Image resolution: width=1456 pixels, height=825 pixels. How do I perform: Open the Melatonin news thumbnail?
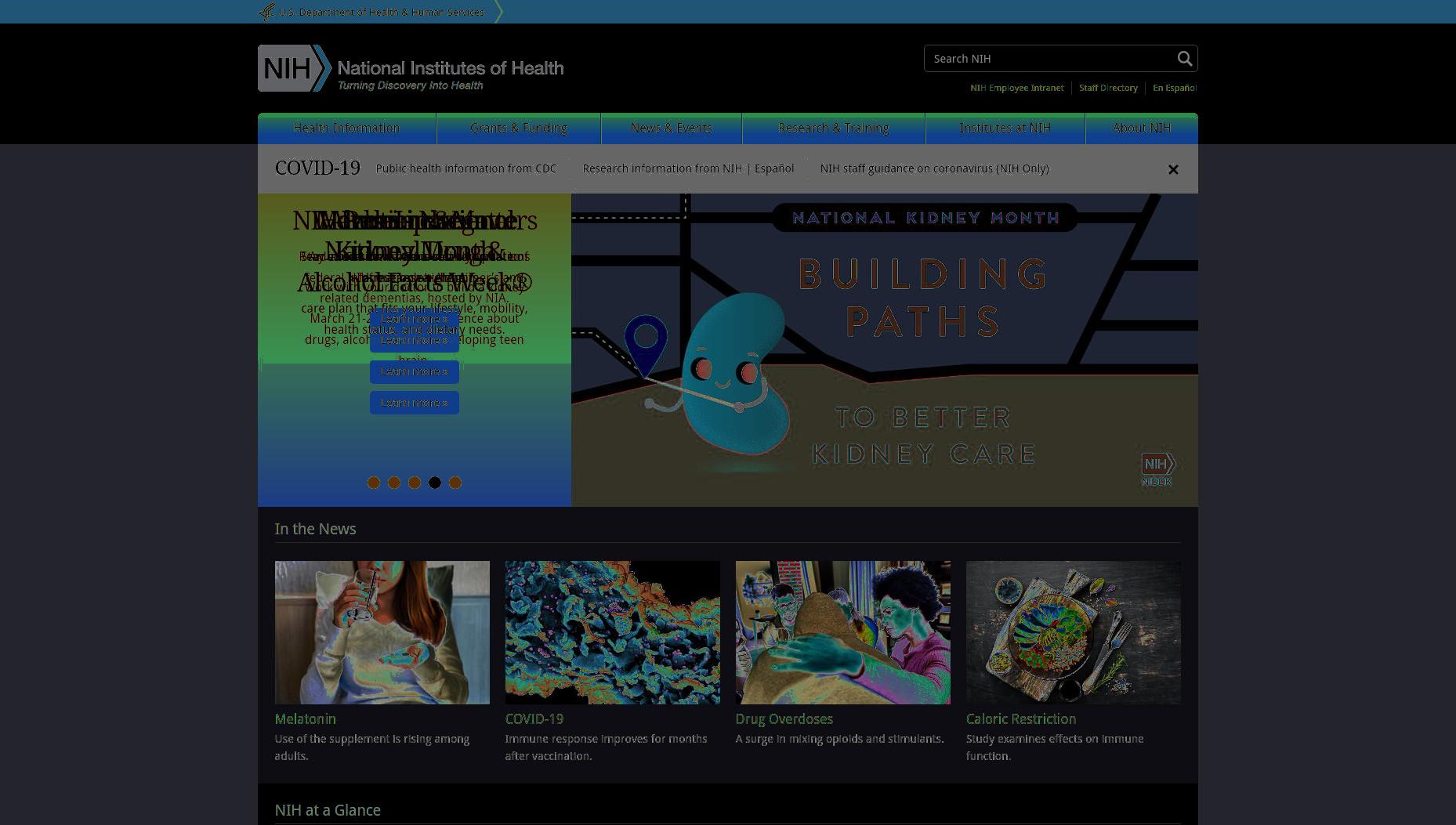(x=382, y=632)
